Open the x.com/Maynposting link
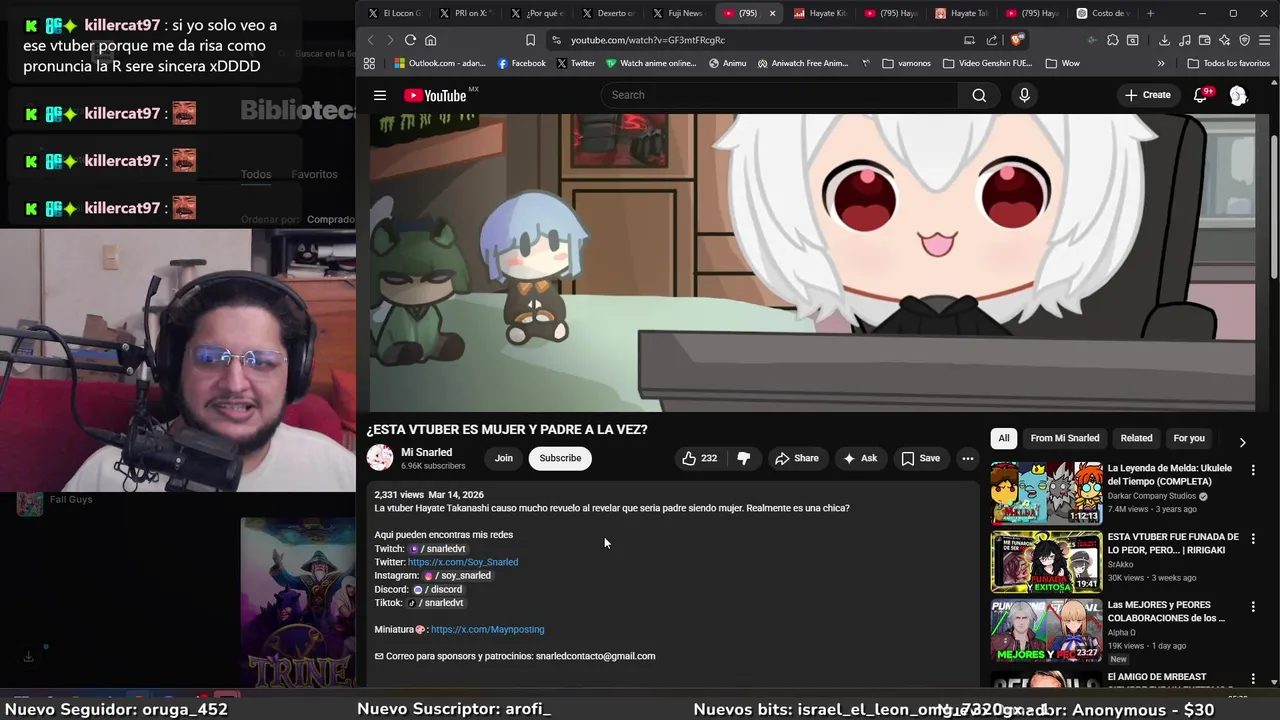 tap(487, 629)
